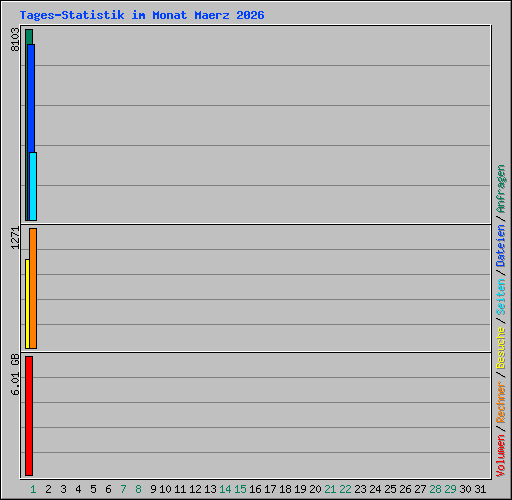This screenshot has width=512, height=500.
Task: Click the chart title Tages-Statistik im Monat Maerz 2026
Action: click(x=142, y=15)
